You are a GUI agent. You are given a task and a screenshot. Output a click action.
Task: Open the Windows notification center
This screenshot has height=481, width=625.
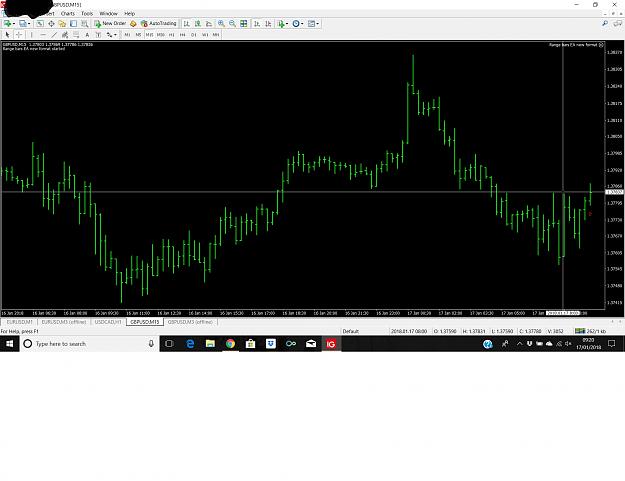pos(612,344)
